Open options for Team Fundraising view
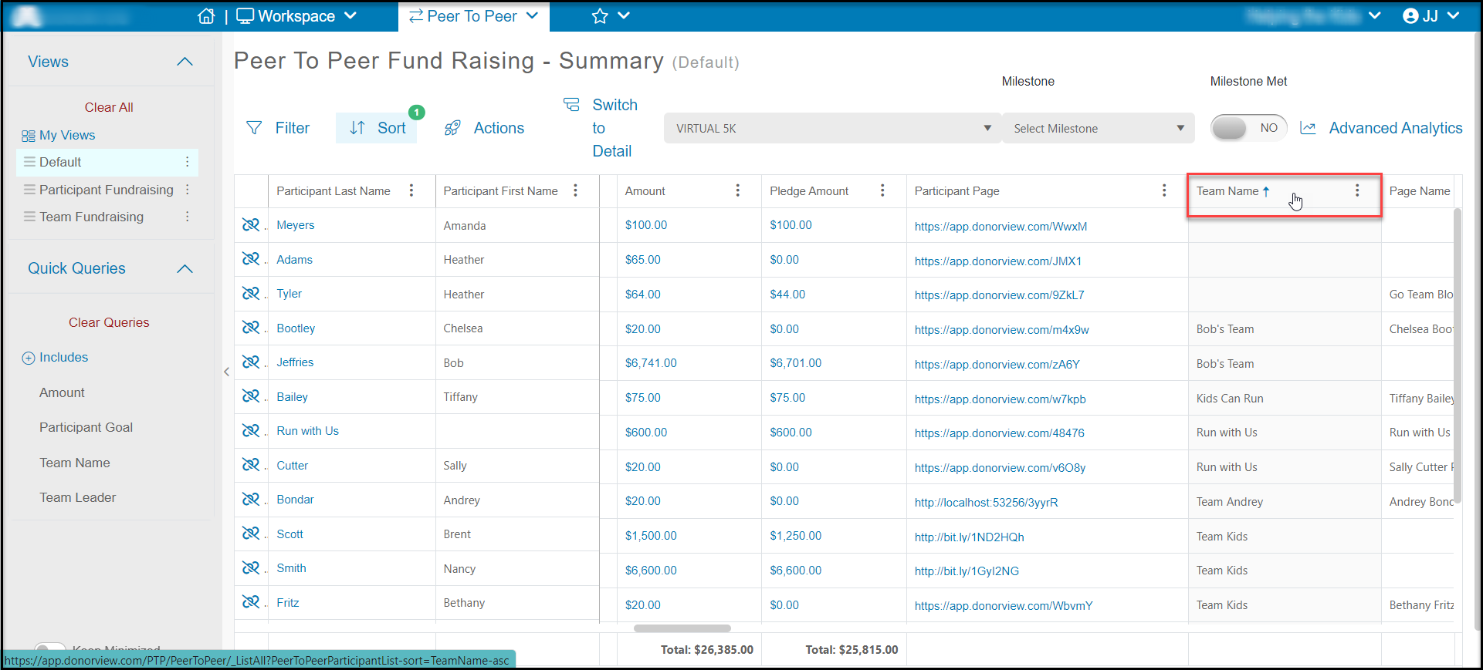This screenshot has width=1483, height=670. (x=187, y=216)
